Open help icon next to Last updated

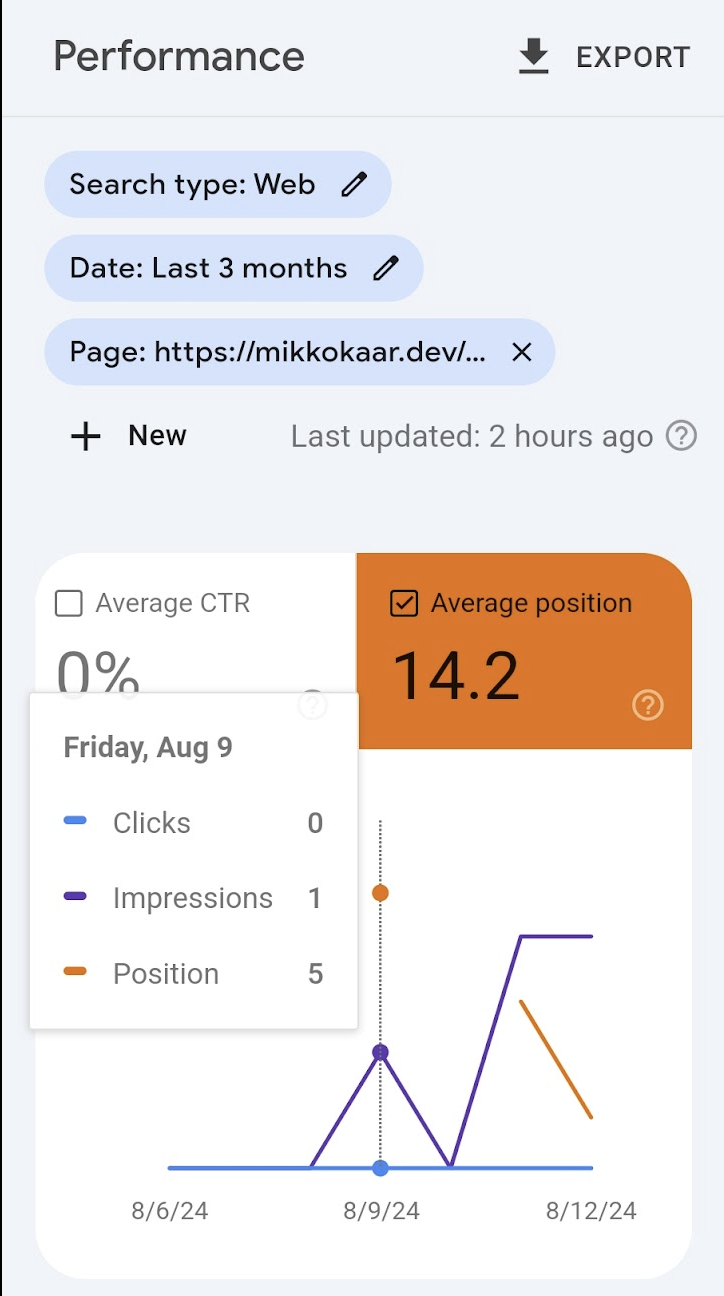(681, 436)
